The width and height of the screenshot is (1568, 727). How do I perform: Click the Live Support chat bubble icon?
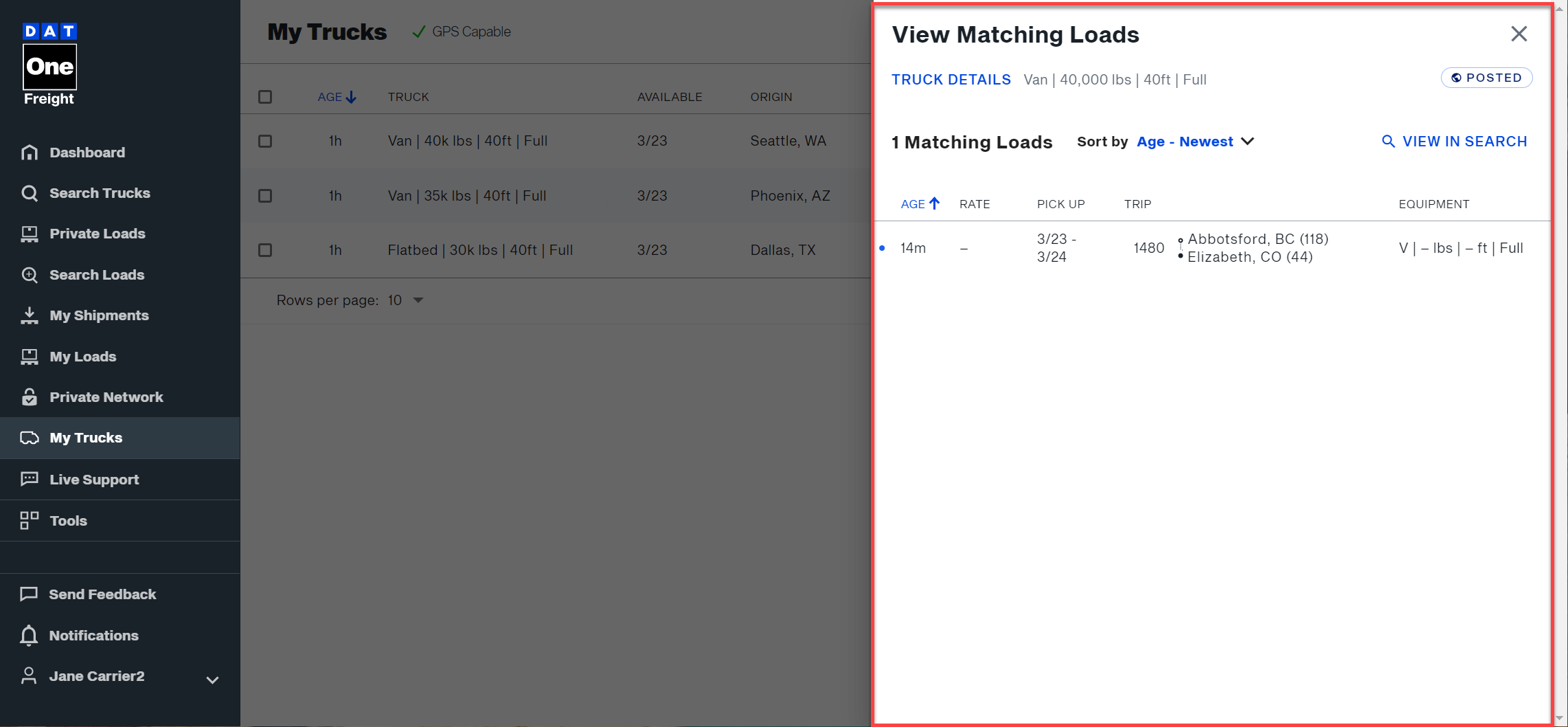(x=30, y=479)
